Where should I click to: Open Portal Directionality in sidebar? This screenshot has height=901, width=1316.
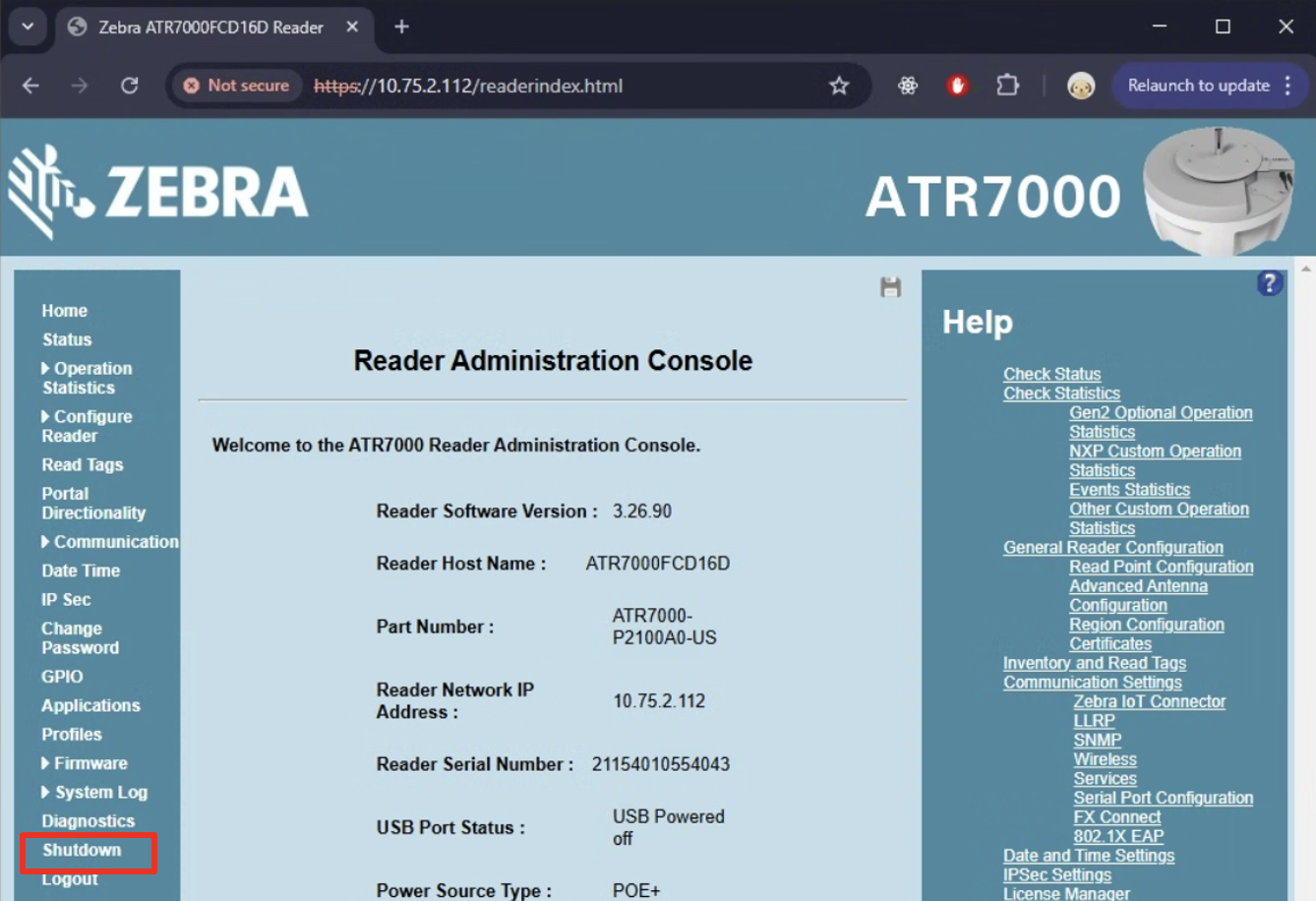93,503
